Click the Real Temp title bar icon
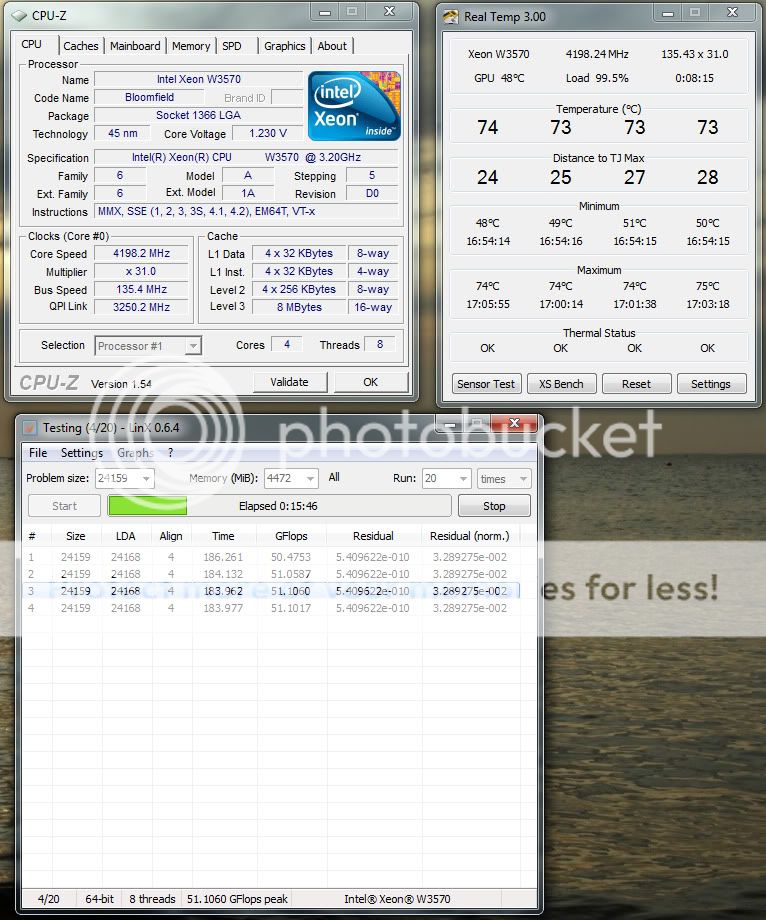Image resolution: width=766 pixels, height=920 pixels. click(x=450, y=17)
